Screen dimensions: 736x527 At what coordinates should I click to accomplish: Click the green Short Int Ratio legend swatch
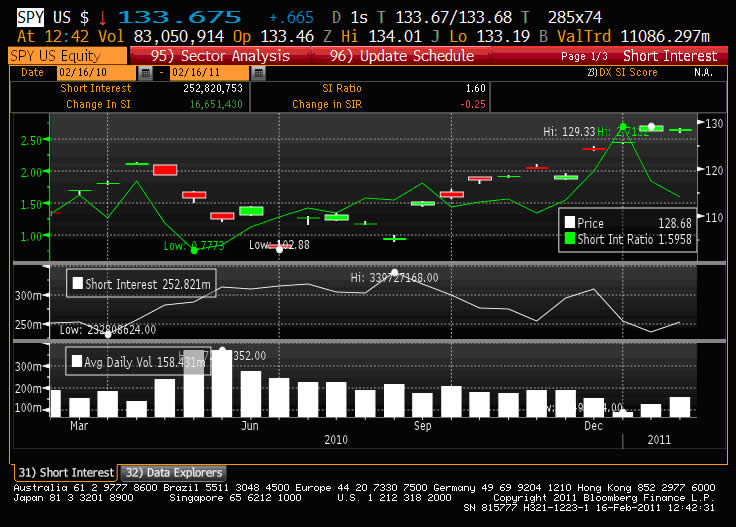point(570,238)
